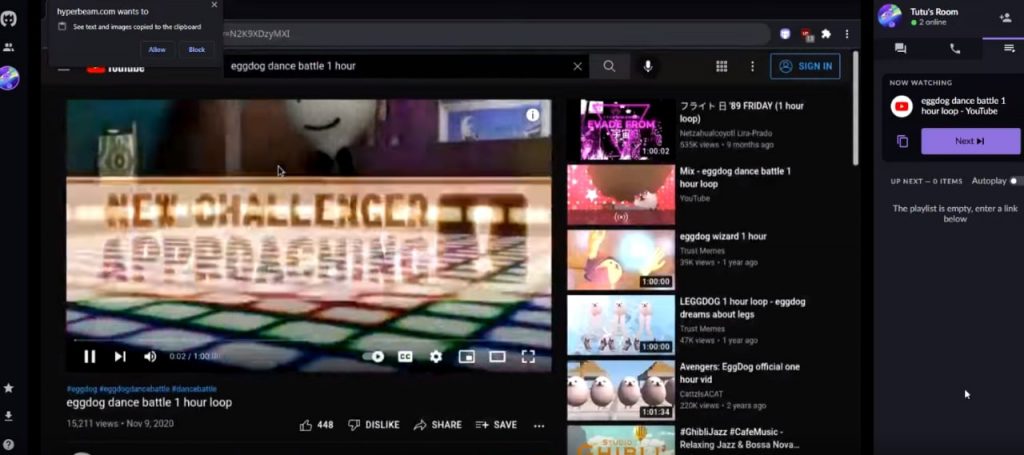This screenshot has width=1024, height=455.
Task: Open YouTube settings three-dot menu
Action: point(752,66)
